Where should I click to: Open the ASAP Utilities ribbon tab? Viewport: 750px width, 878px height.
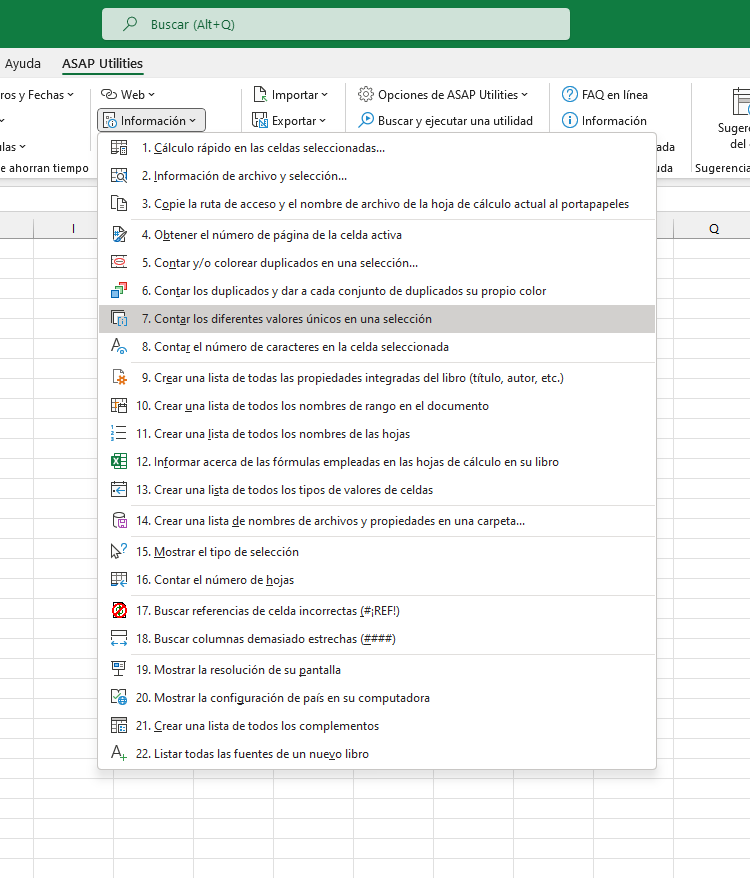tap(103, 63)
